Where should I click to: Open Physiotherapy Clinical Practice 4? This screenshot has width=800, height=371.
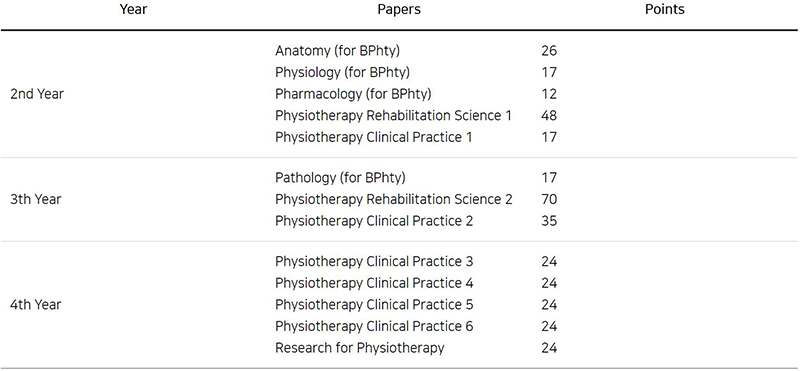click(x=374, y=283)
